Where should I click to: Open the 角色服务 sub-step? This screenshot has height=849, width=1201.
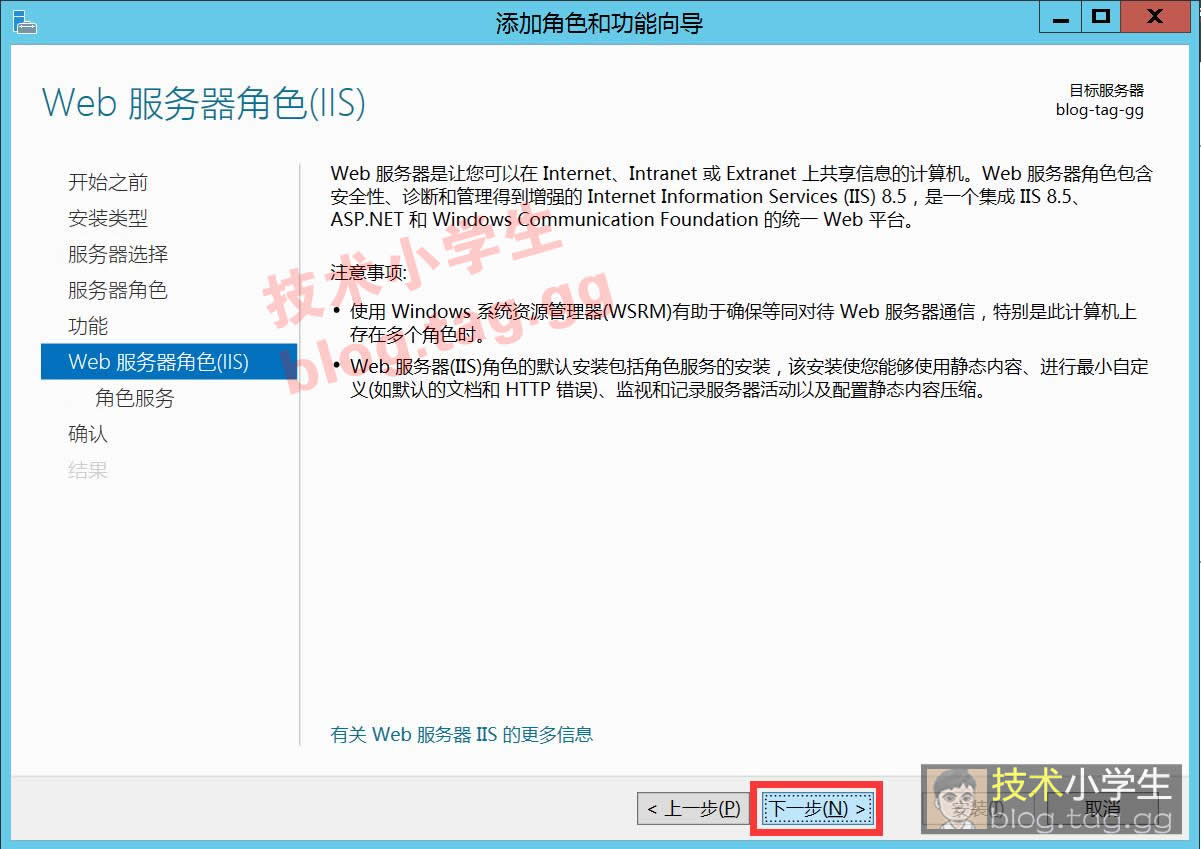135,398
